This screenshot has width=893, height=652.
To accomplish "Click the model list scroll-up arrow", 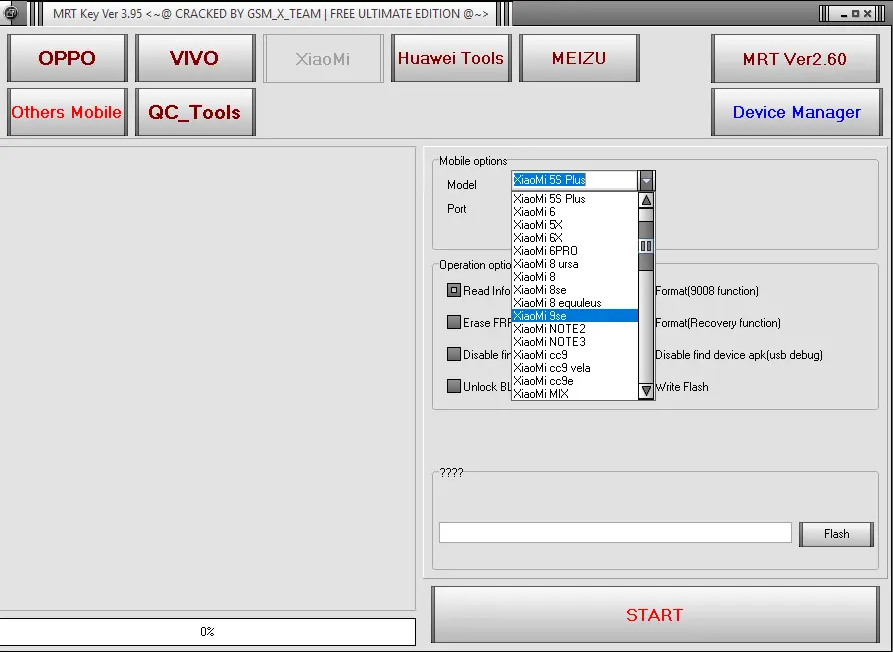I will pyautogui.click(x=646, y=200).
